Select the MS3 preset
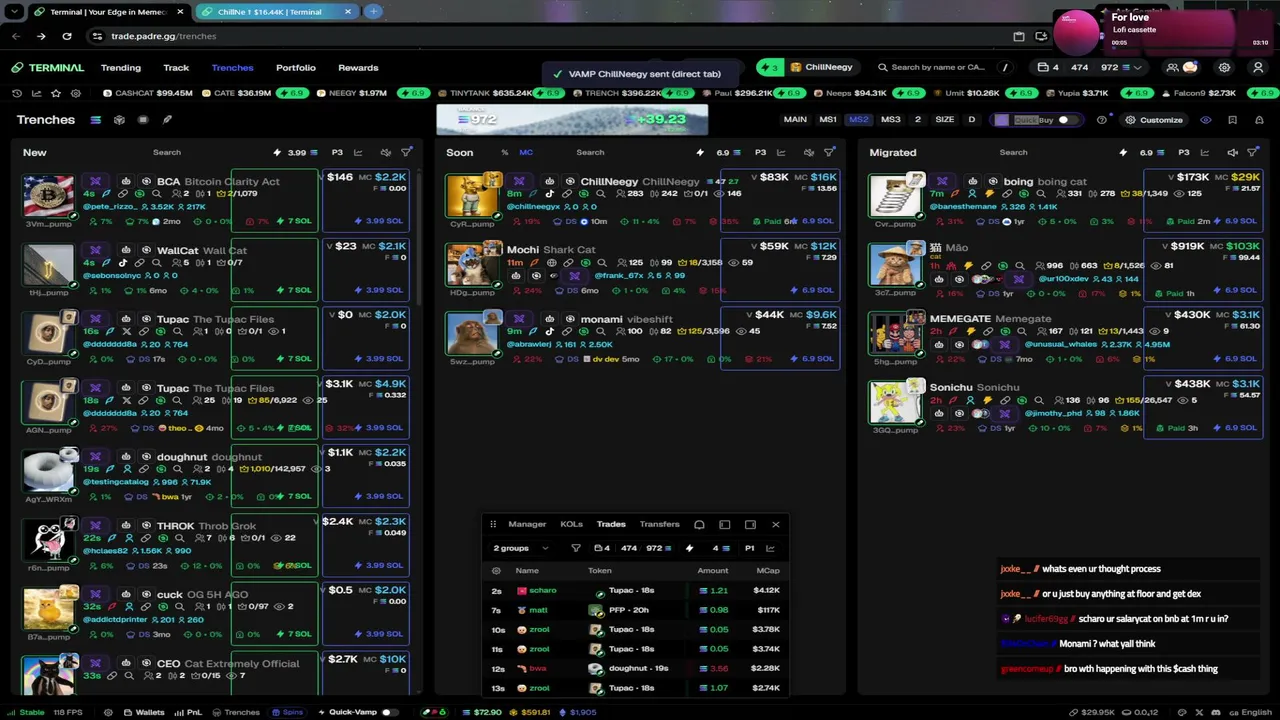 pyautogui.click(x=890, y=120)
